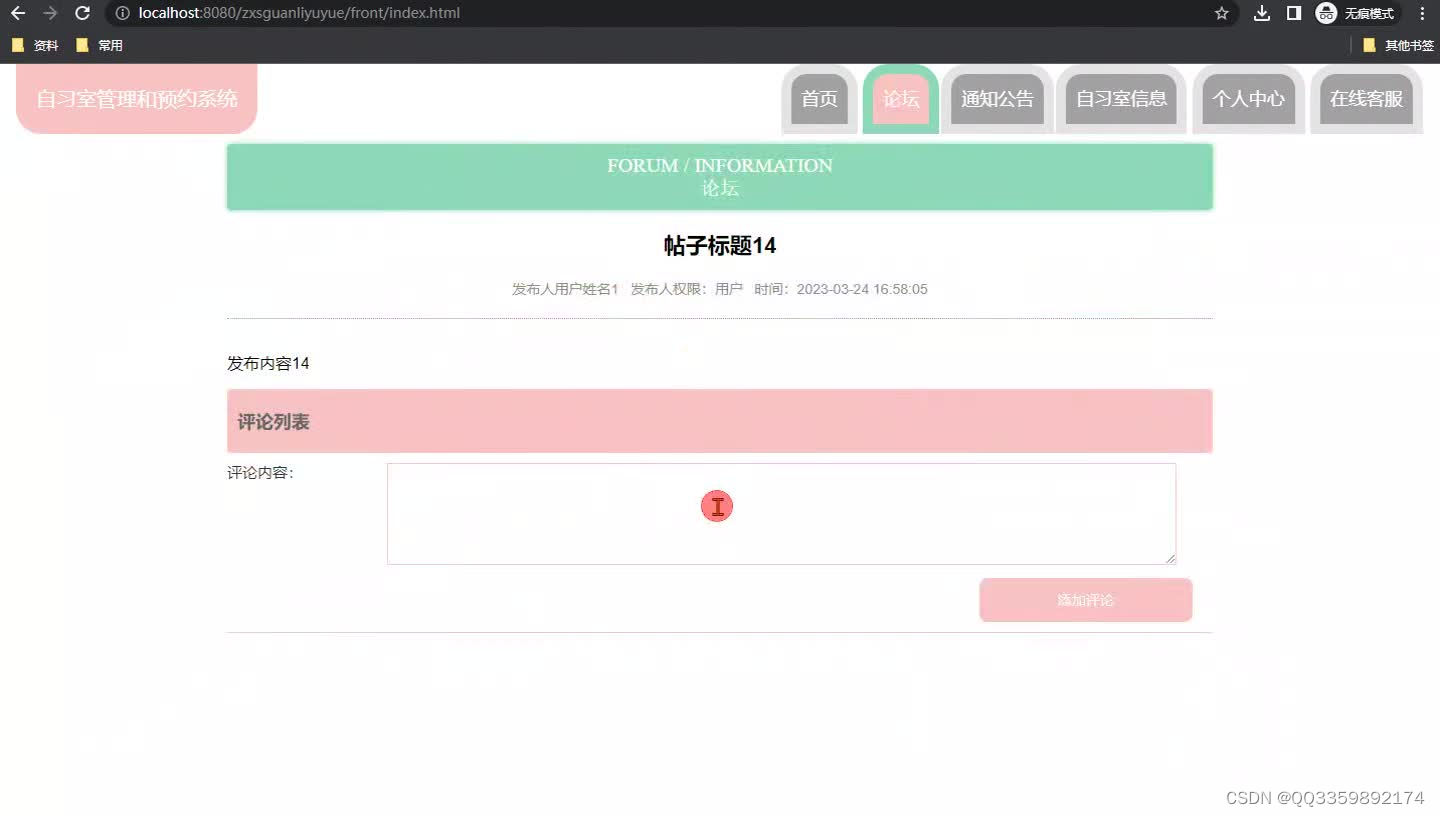Image resolution: width=1440 pixels, height=816 pixels.
Task: Click the FORUM / INFORMATION banner heading
Action: point(720,165)
